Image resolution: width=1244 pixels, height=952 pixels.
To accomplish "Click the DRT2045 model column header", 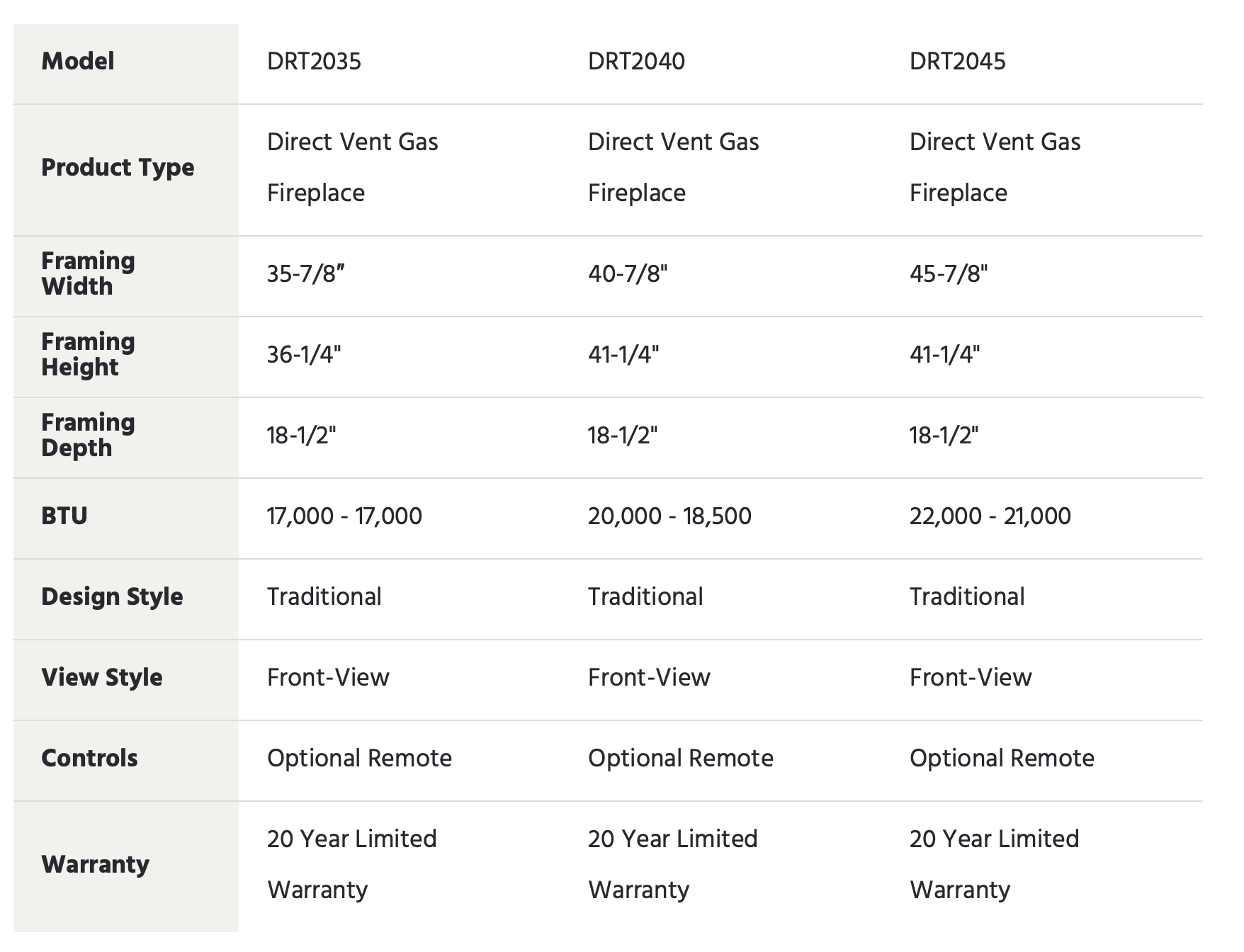I will click(957, 61).
